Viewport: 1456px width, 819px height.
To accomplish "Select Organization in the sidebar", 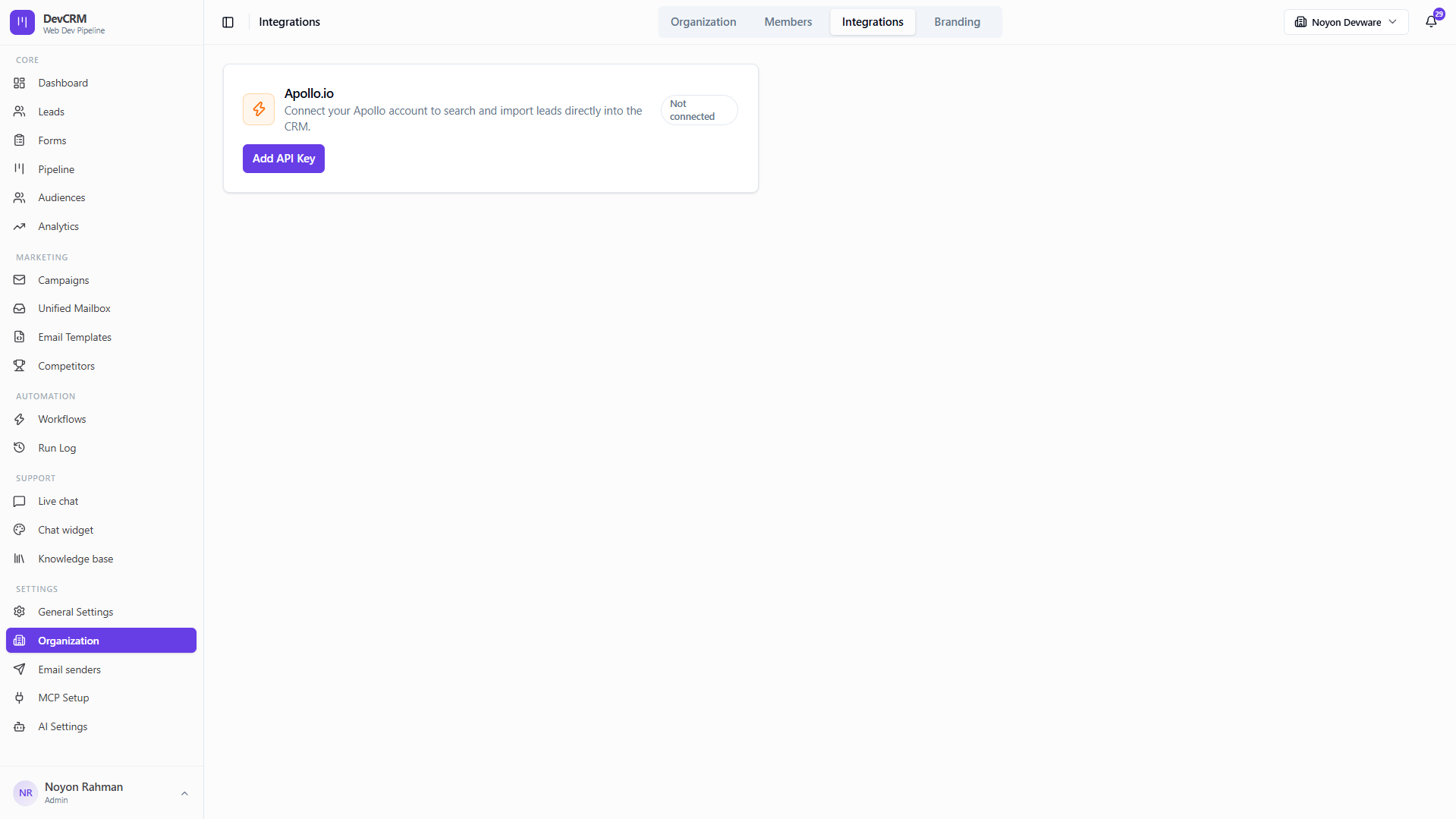I will 101,641.
